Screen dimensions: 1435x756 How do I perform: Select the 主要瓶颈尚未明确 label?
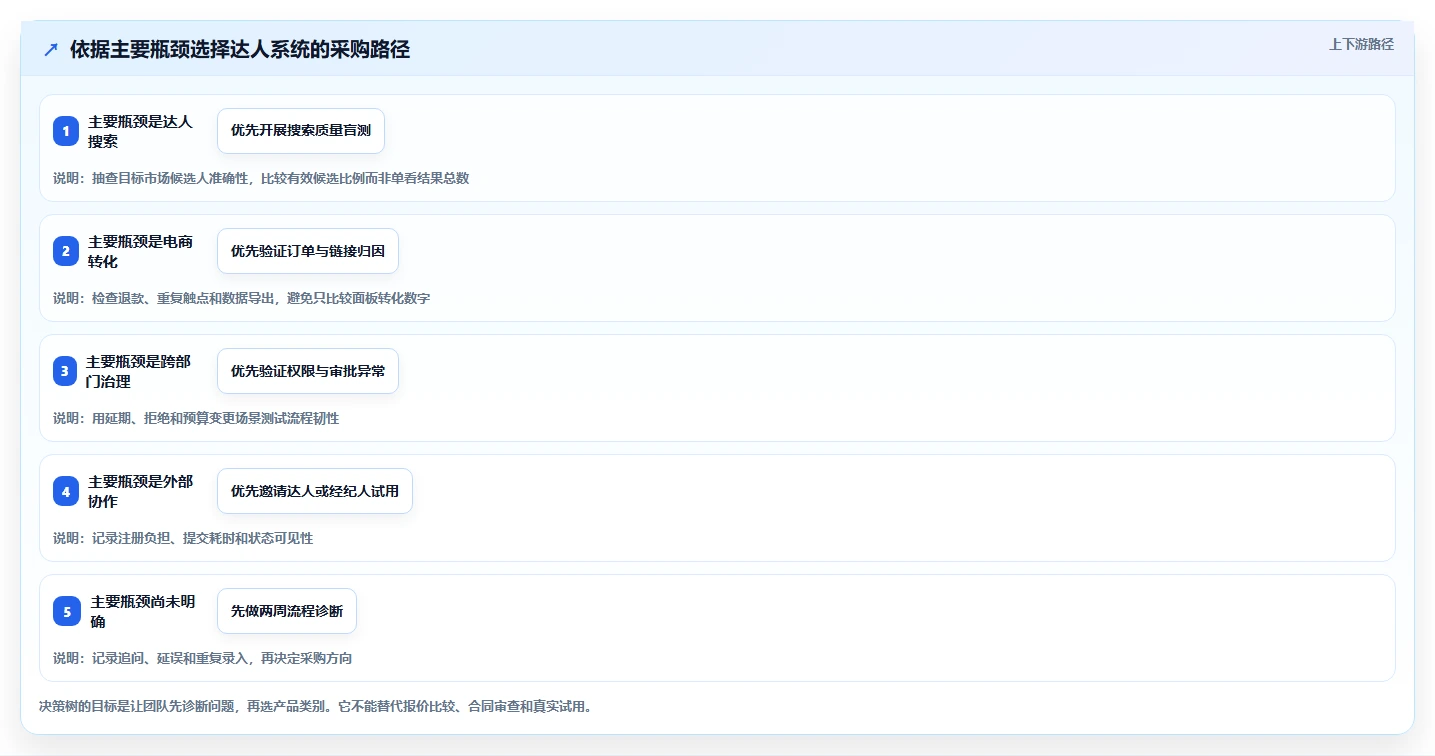click(x=143, y=611)
